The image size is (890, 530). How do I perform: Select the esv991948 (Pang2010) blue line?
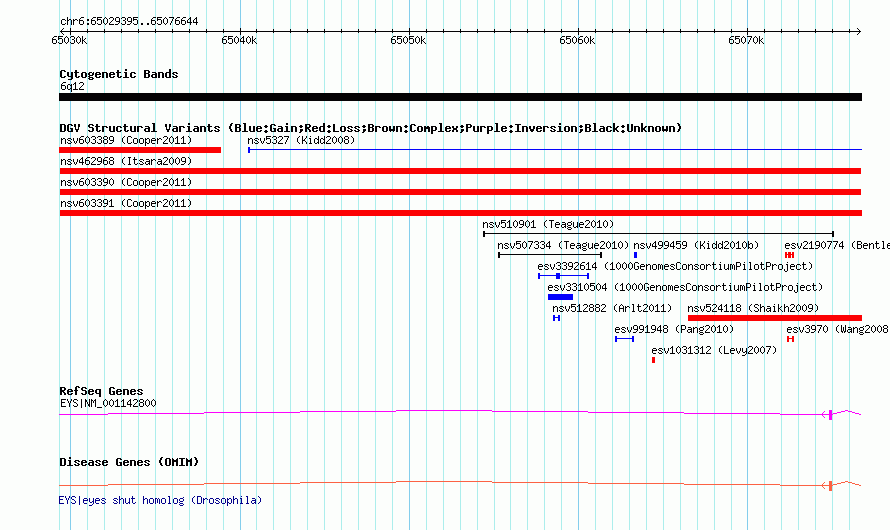[x=624, y=339]
